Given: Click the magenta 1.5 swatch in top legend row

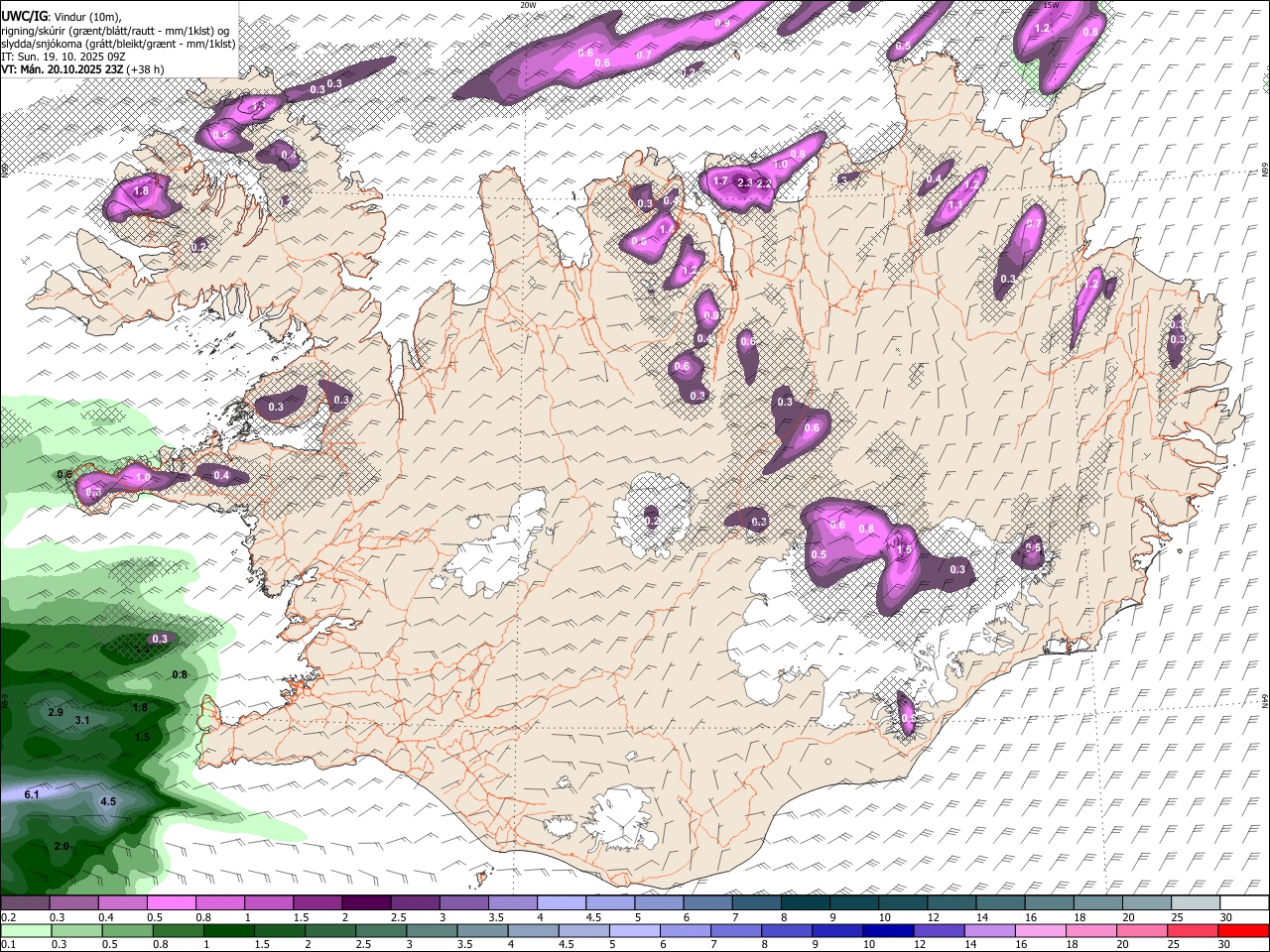Looking at the screenshot, I should coord(317,903).
